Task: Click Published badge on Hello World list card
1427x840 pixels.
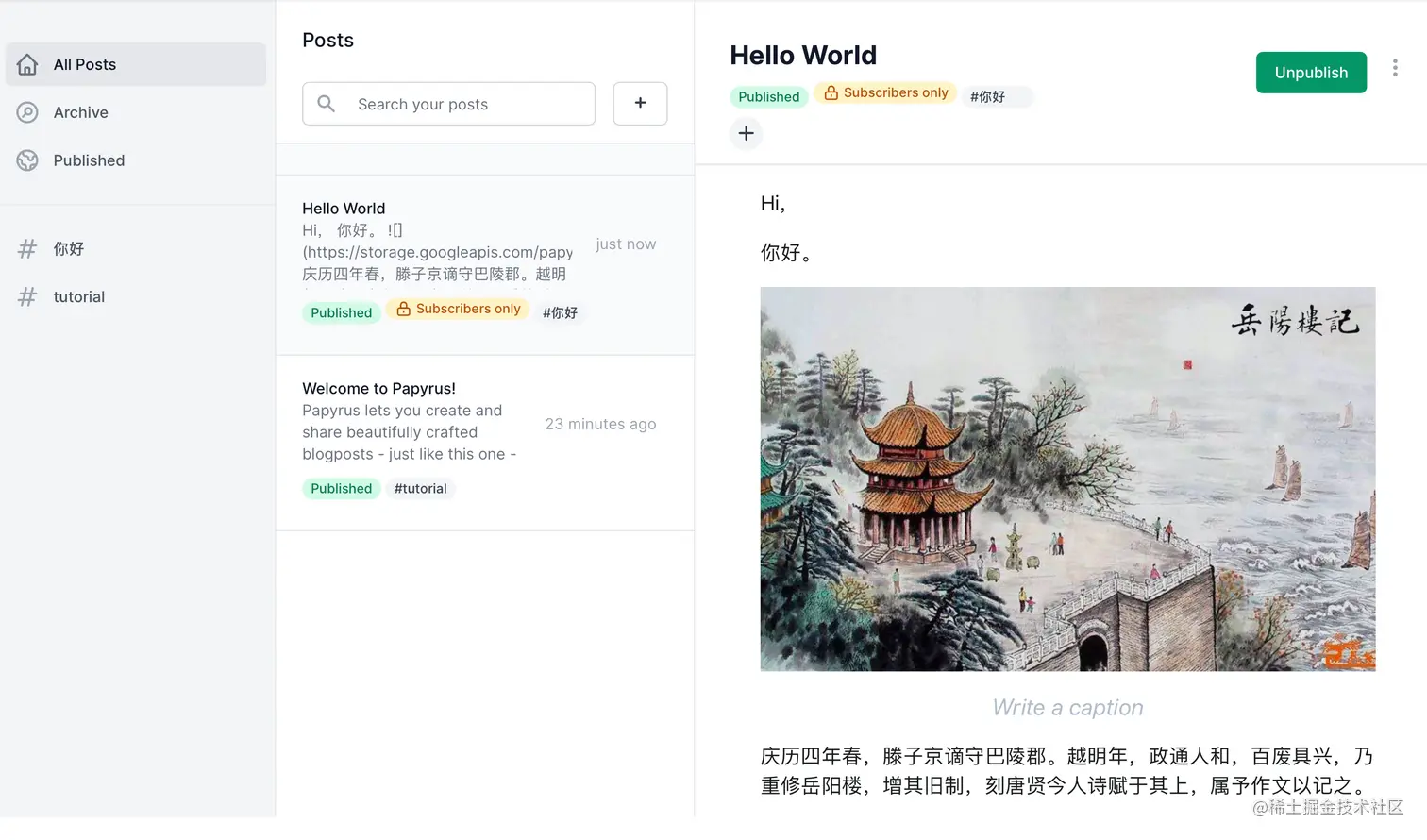Action: 342,312
